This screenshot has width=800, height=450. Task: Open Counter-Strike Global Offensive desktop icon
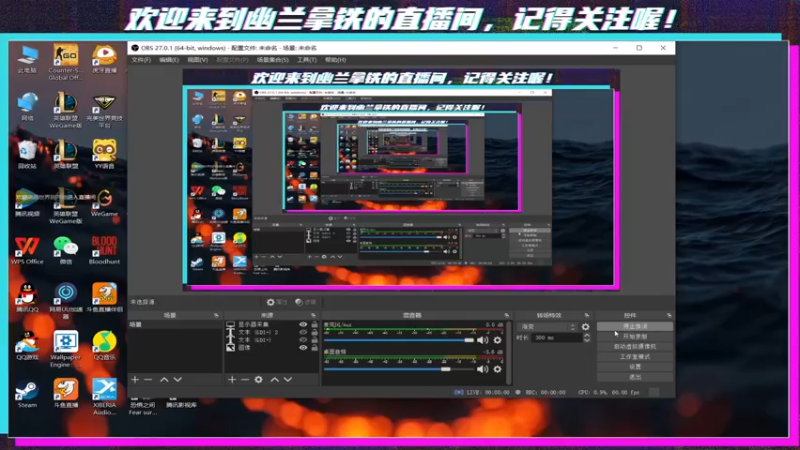66,62
